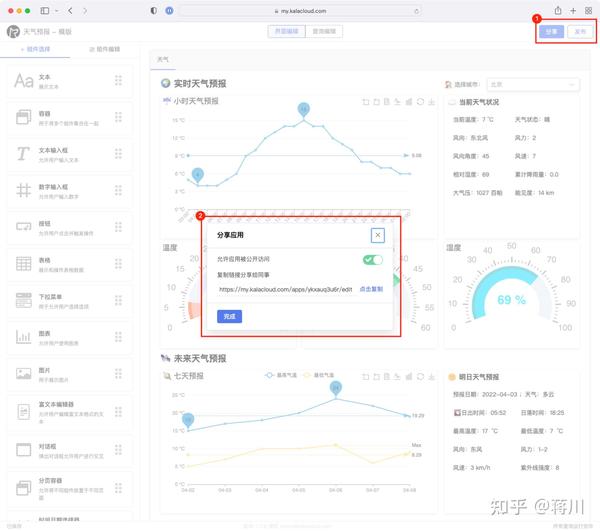Select the 对话框 dialog component icon
Viewport: 600px width, 531px height.
(24, 450)
